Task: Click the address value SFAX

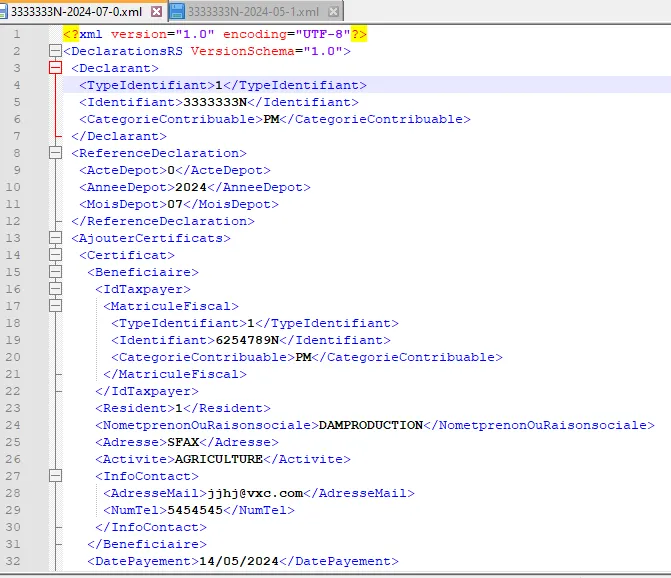Action: 183,442
